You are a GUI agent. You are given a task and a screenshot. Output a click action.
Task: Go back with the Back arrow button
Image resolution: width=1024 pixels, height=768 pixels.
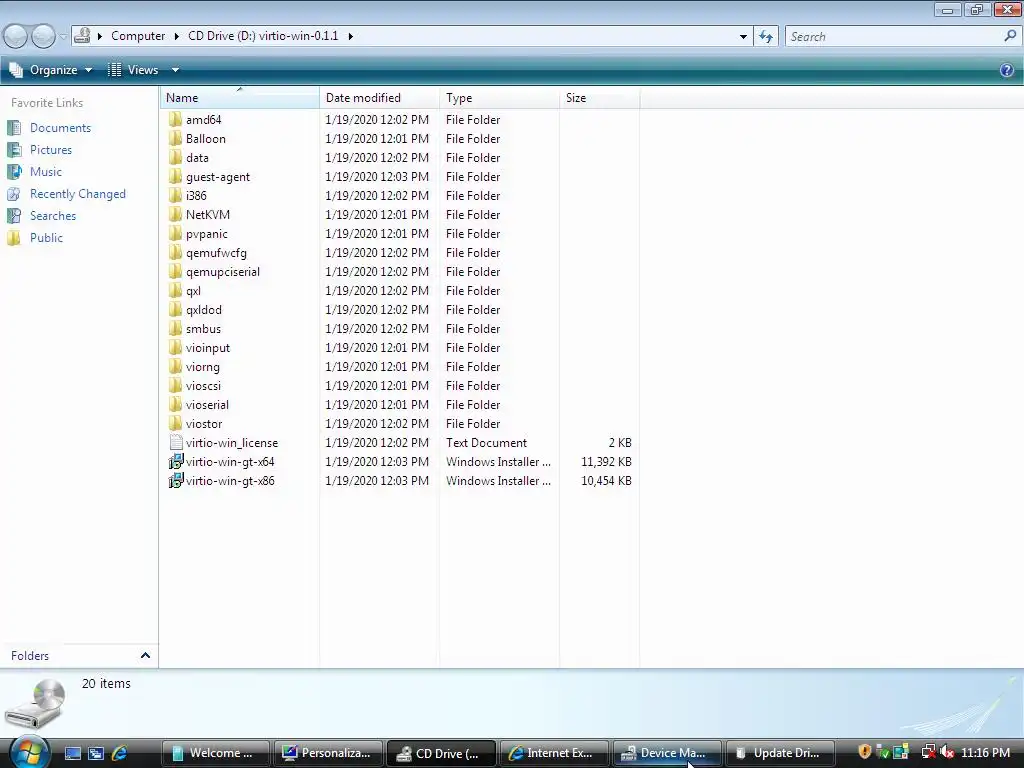(x=16, y=36)
